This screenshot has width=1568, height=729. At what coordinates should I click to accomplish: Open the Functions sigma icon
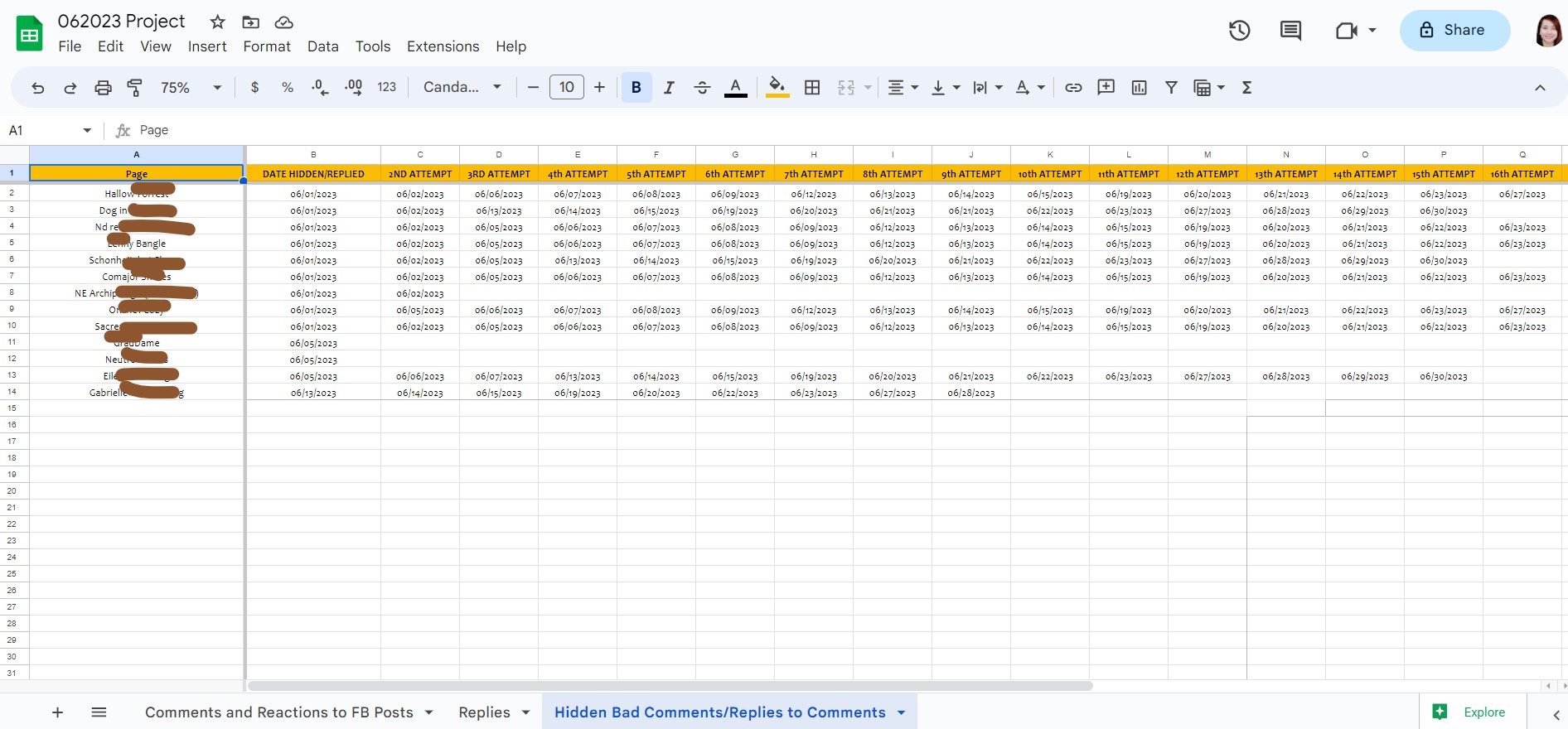tap(1246, 87)
